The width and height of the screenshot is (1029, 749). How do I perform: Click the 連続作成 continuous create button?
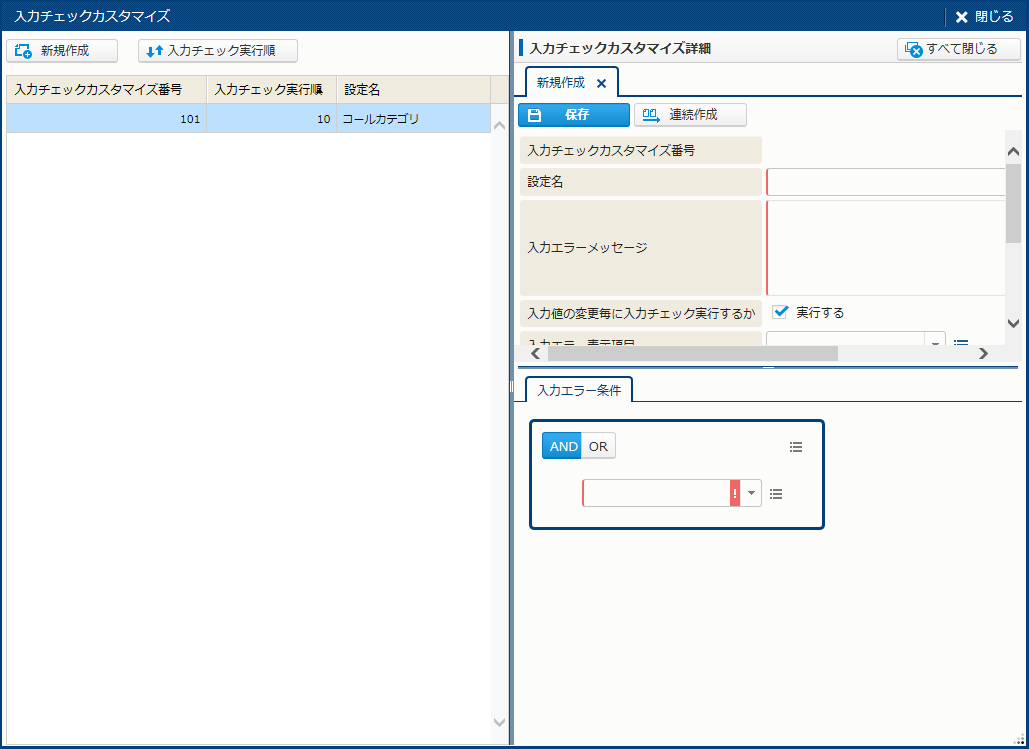click(690, 115)
